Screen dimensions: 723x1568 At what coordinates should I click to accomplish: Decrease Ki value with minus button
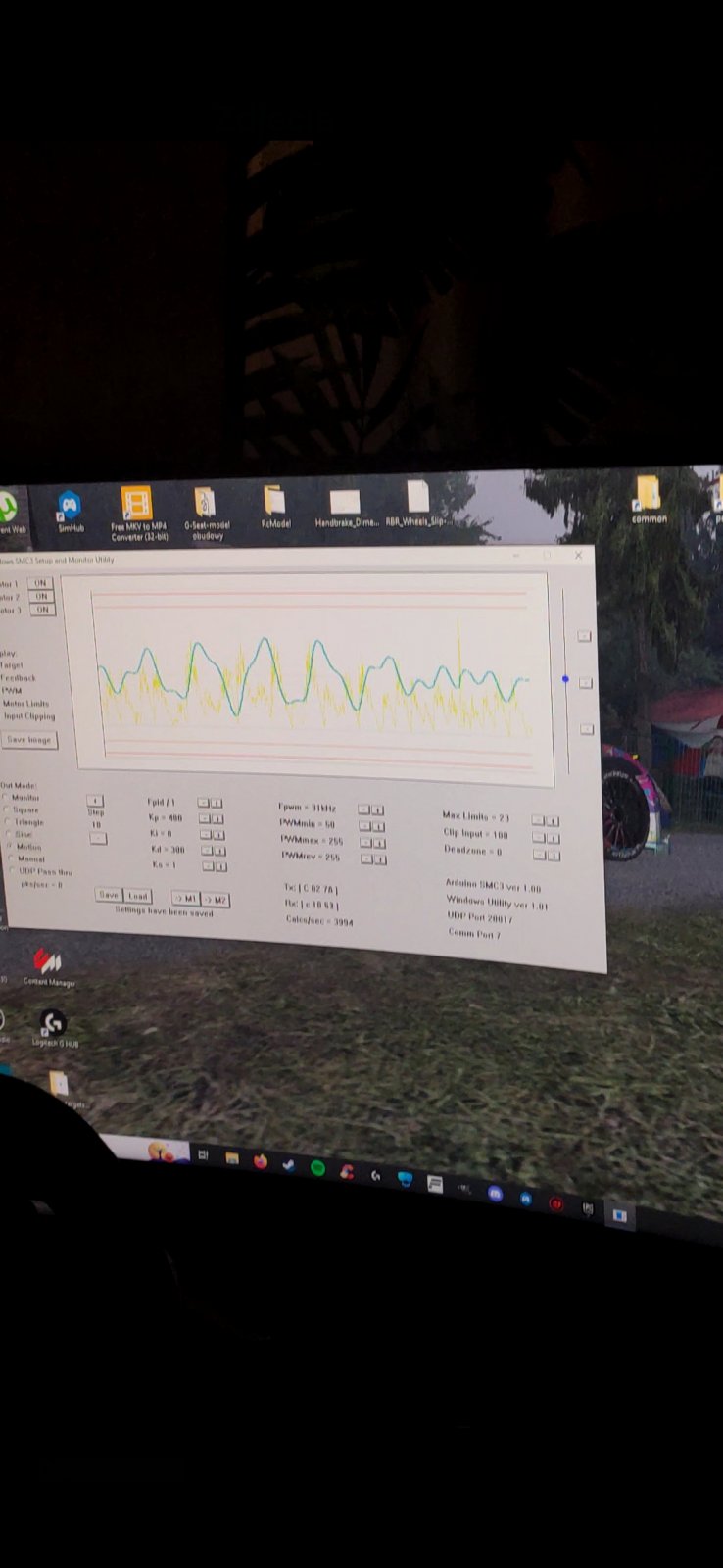[x=206, y=834]
